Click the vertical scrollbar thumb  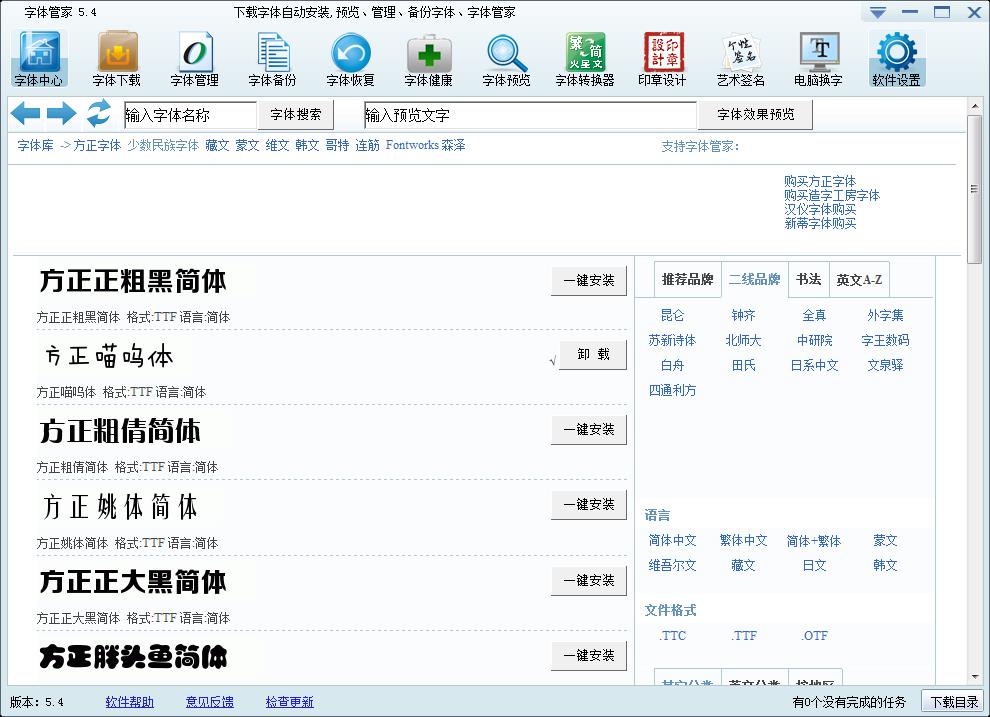click(974, 189)
